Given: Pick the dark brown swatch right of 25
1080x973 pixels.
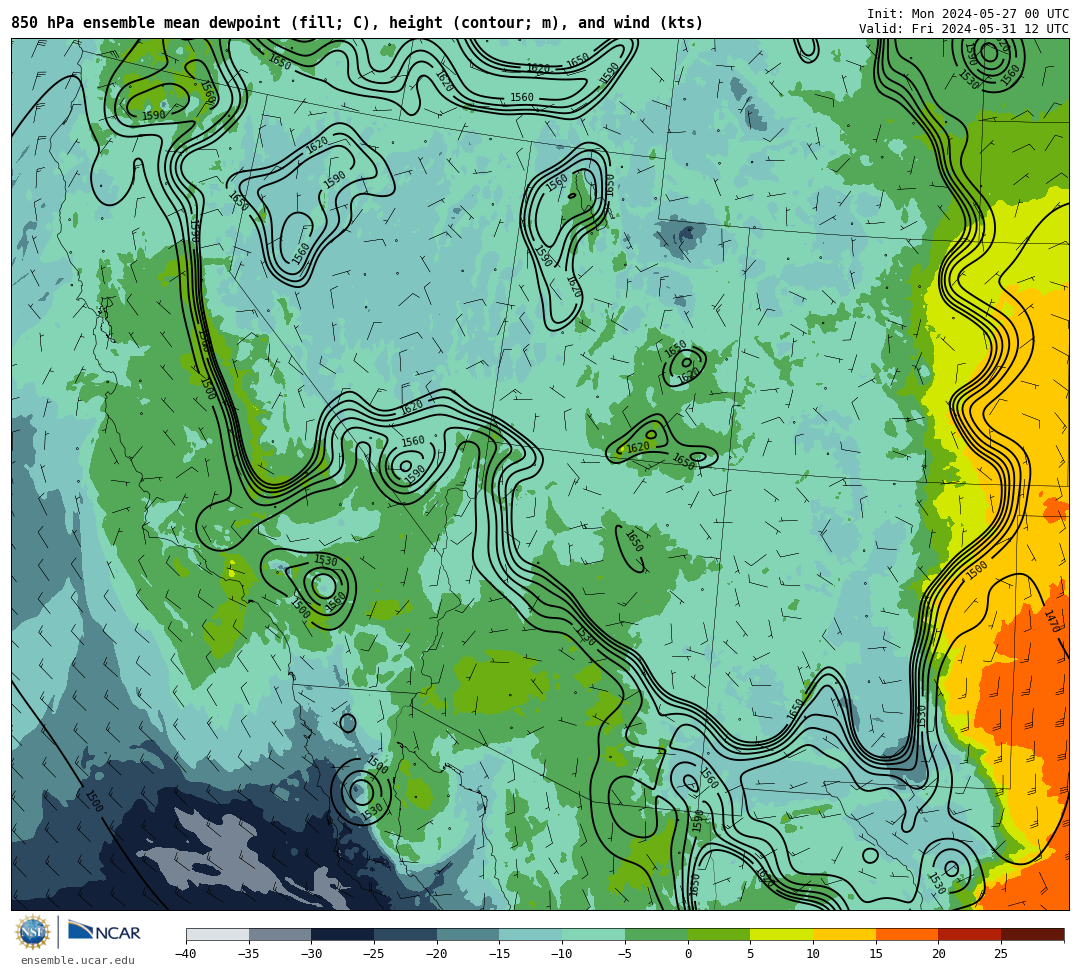Looking at the screenshot, I should click(1032, 934).
